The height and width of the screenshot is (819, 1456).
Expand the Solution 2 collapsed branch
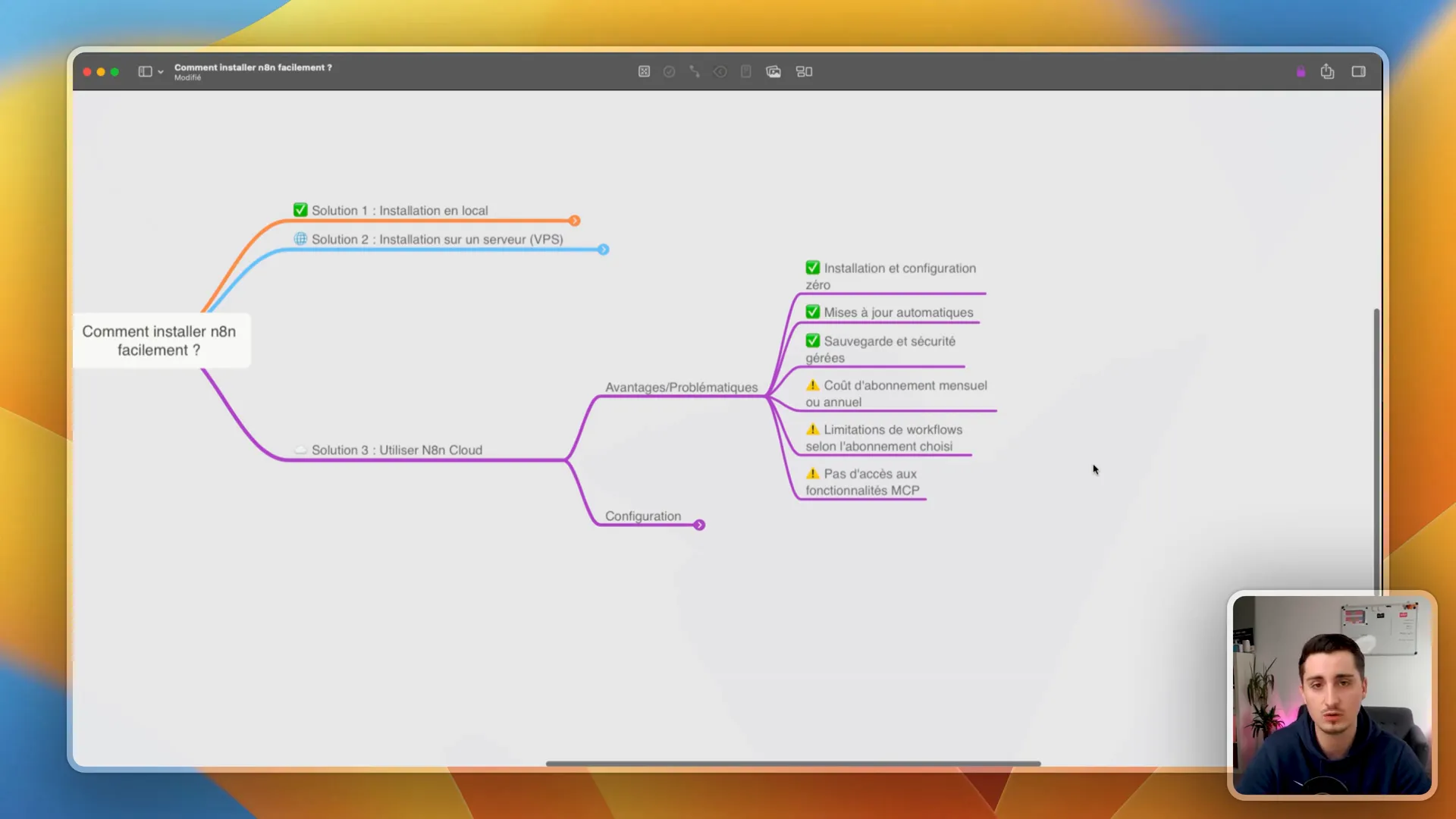(604, 249)
